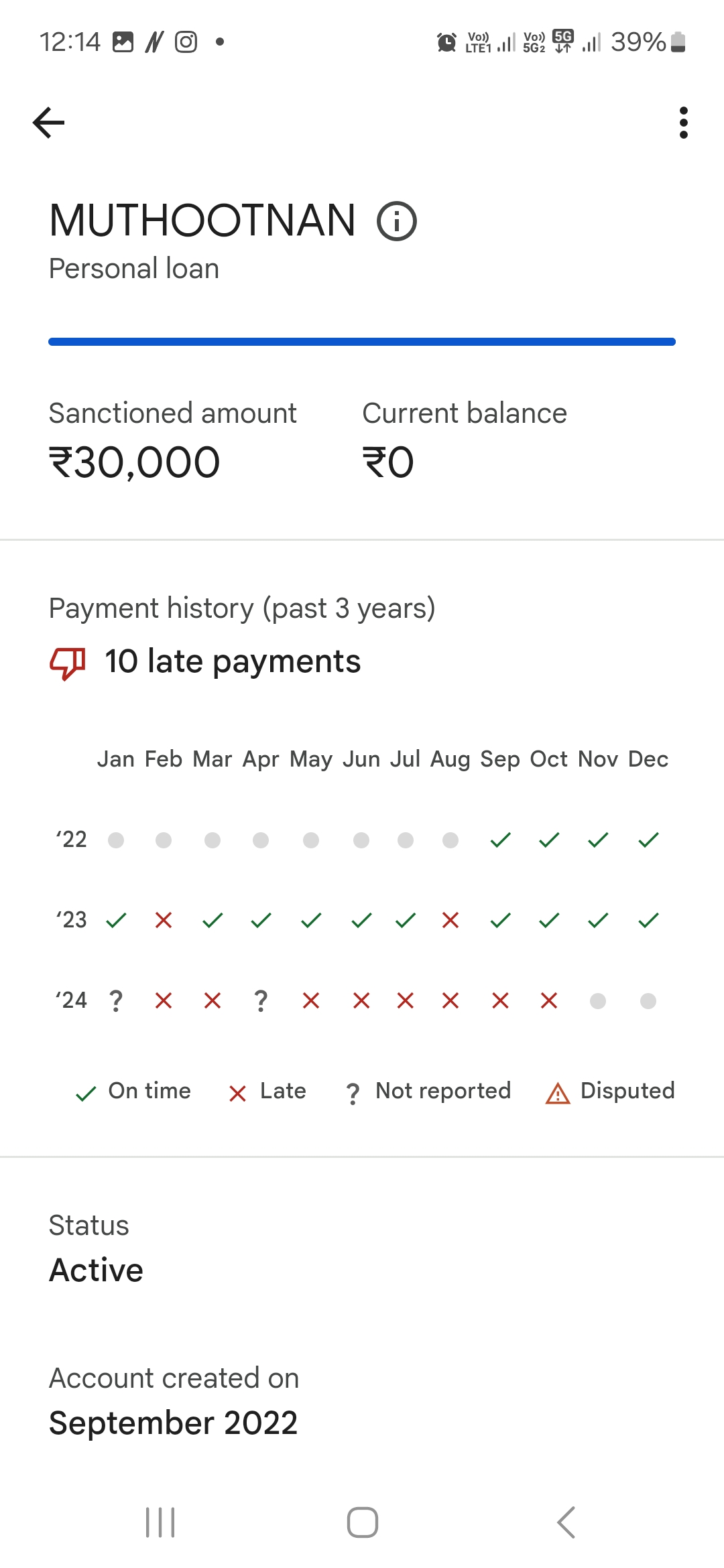Tap the December 2024 grey dot
The width and height of the screenshot is (724, 1568).
tap(648, 1001)
